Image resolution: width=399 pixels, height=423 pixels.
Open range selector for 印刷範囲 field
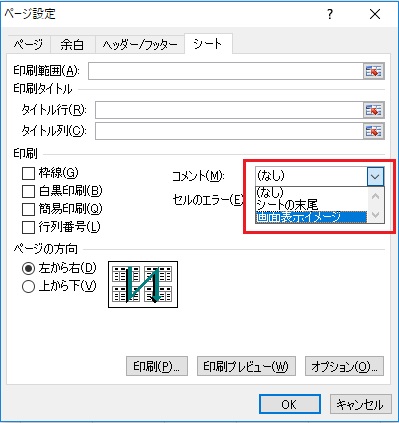[x=373, y=71]
